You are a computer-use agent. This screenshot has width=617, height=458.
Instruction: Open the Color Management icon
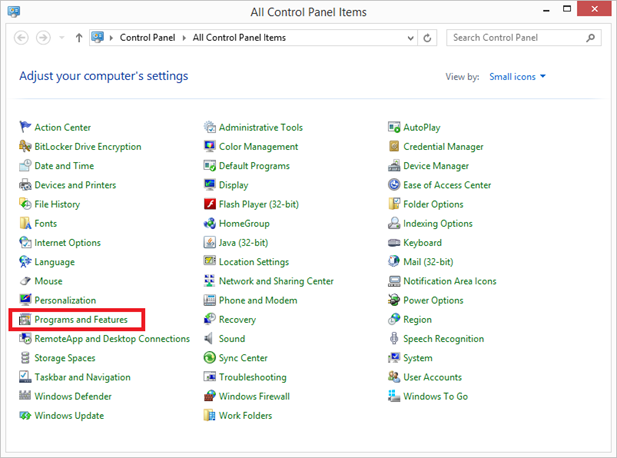(209, 146)
